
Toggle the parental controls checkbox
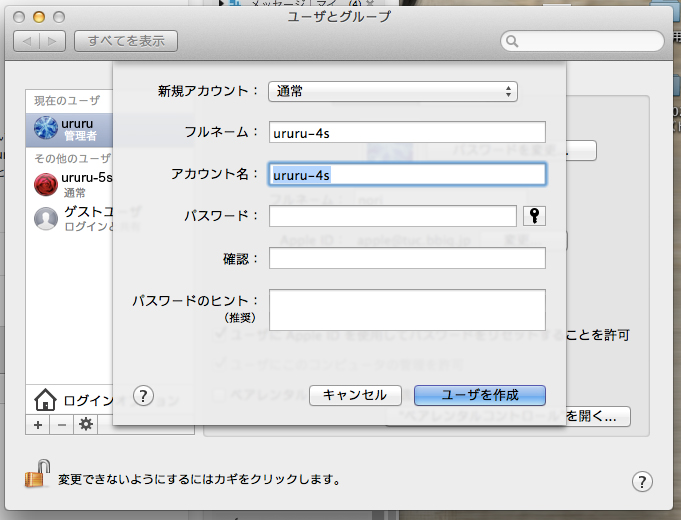219,394
